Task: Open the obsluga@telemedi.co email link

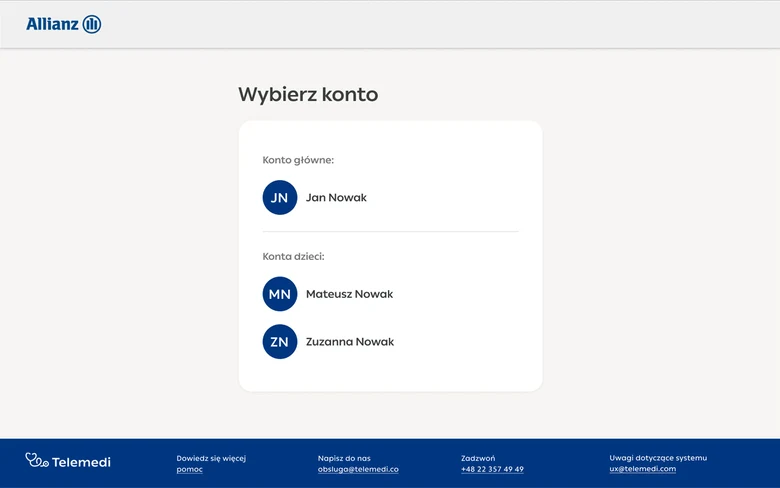Action: coord(358,469)
